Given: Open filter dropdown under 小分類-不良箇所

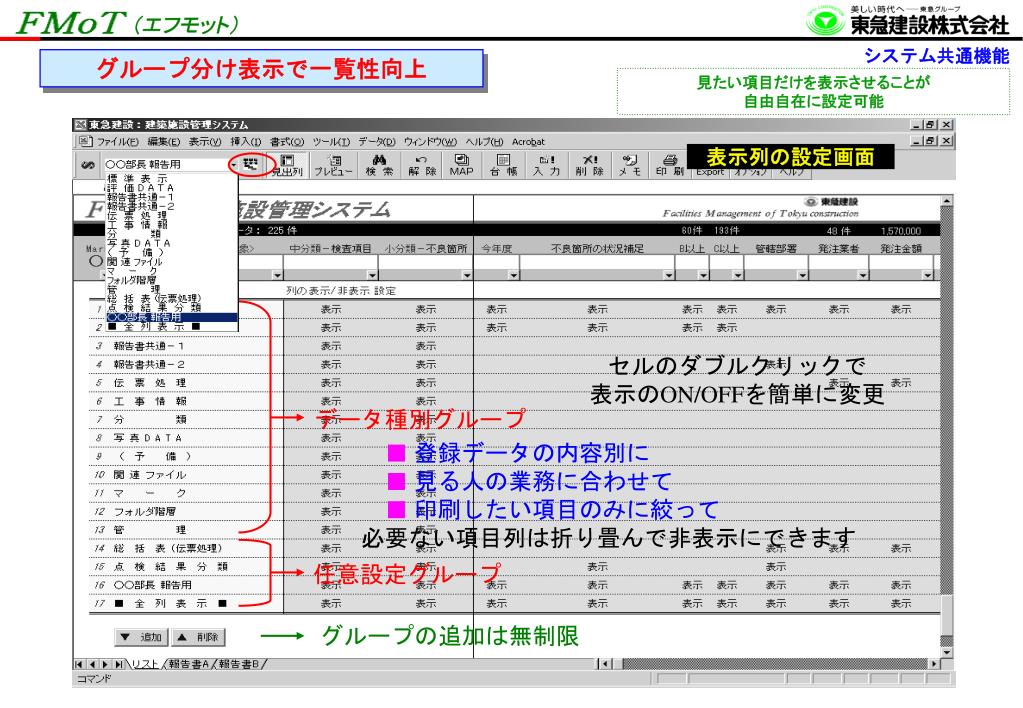Looking at the screenshot, I should click(466, 275).
